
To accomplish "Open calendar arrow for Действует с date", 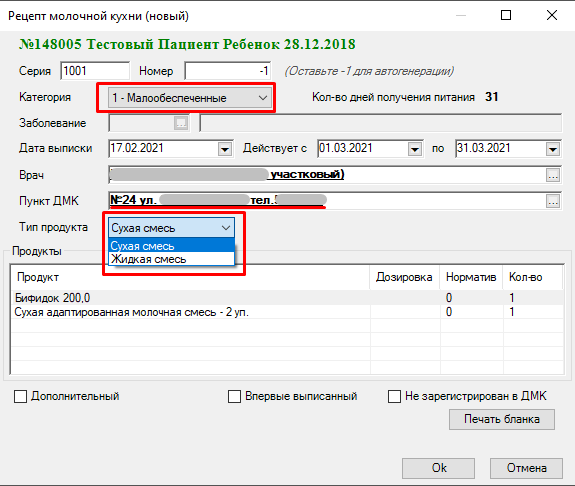I will (415, 149).
